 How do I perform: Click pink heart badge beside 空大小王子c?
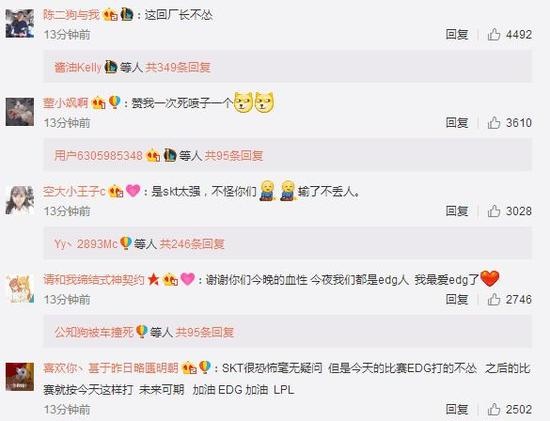tap(133, 191)
